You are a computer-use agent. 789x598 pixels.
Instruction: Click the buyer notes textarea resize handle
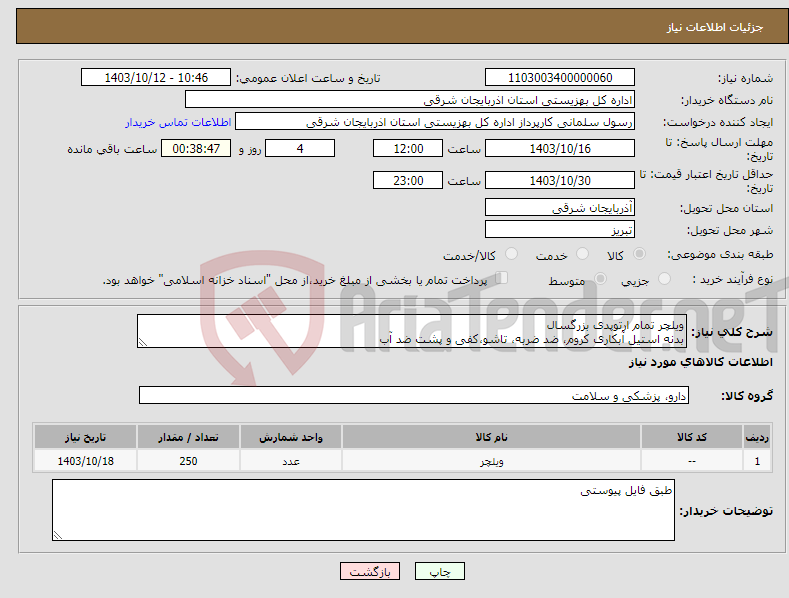58,535
